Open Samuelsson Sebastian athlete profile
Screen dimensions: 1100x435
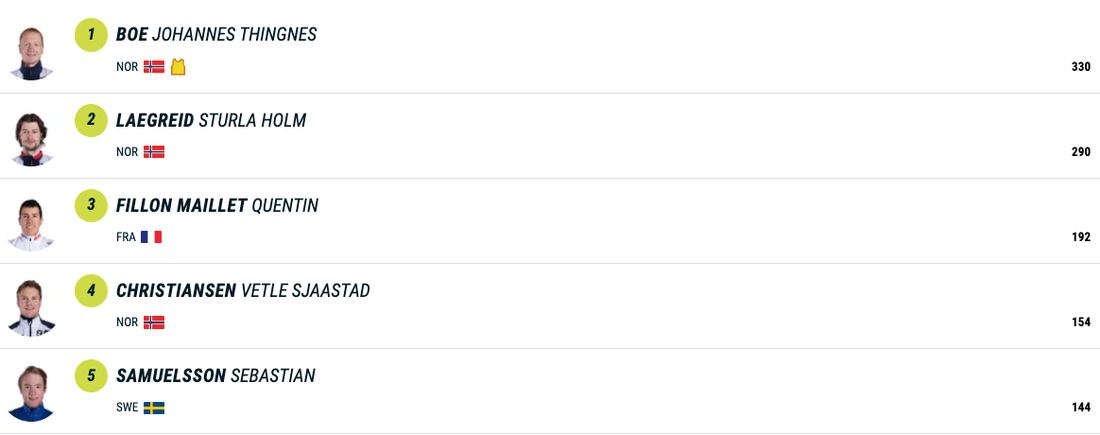(x=216, y=376)
